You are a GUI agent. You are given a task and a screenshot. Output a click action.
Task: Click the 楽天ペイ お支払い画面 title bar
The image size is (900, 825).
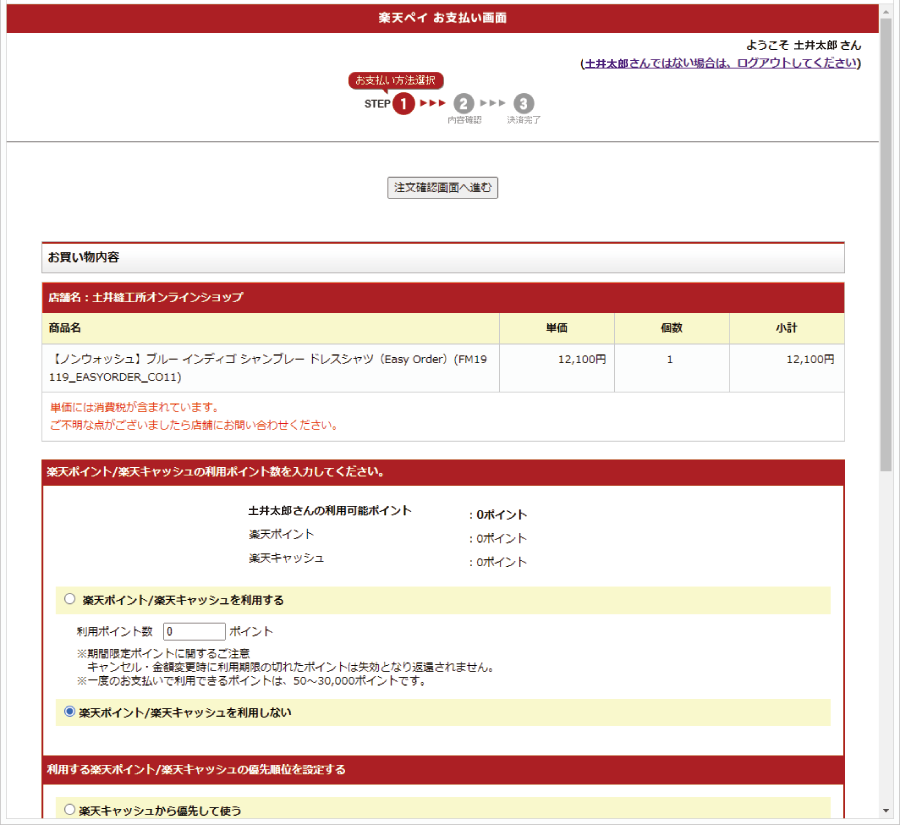[443, 18]
